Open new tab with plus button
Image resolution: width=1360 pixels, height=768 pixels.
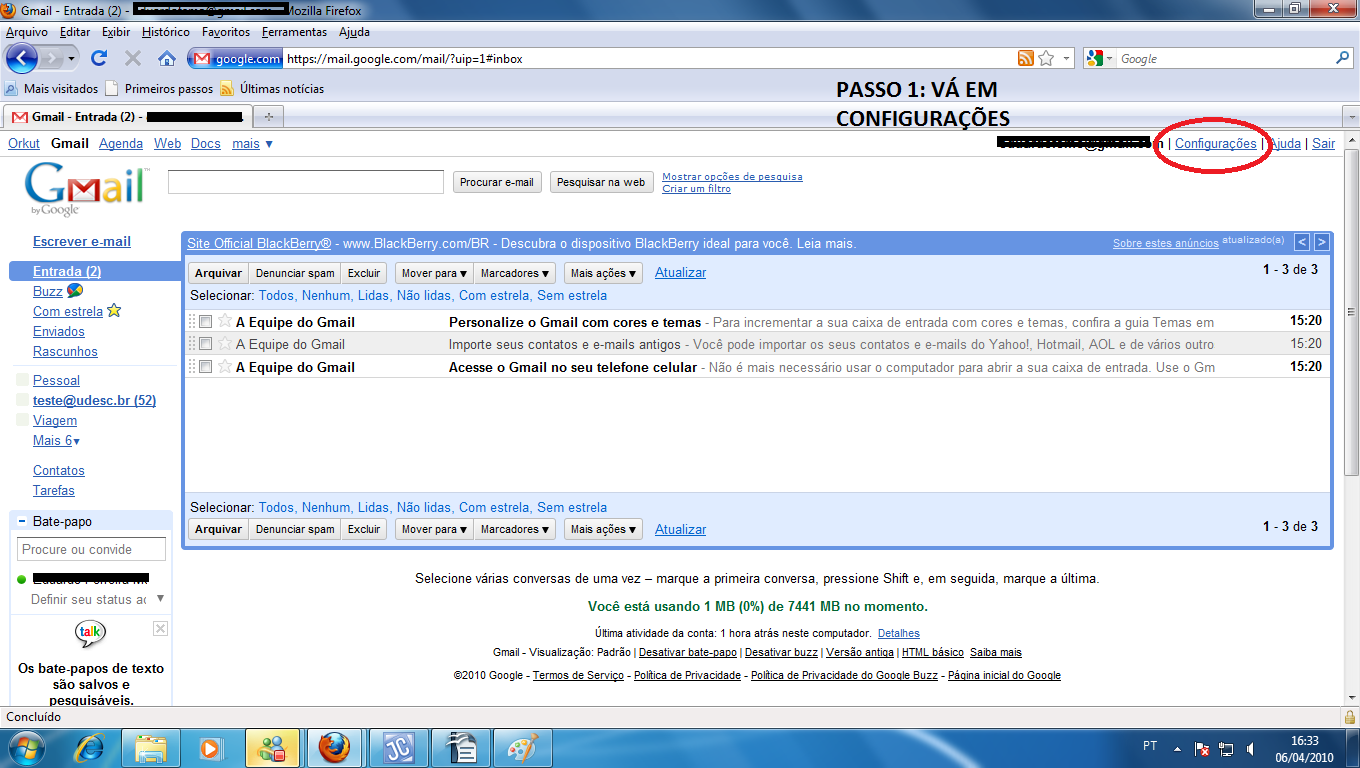(268, 117)
